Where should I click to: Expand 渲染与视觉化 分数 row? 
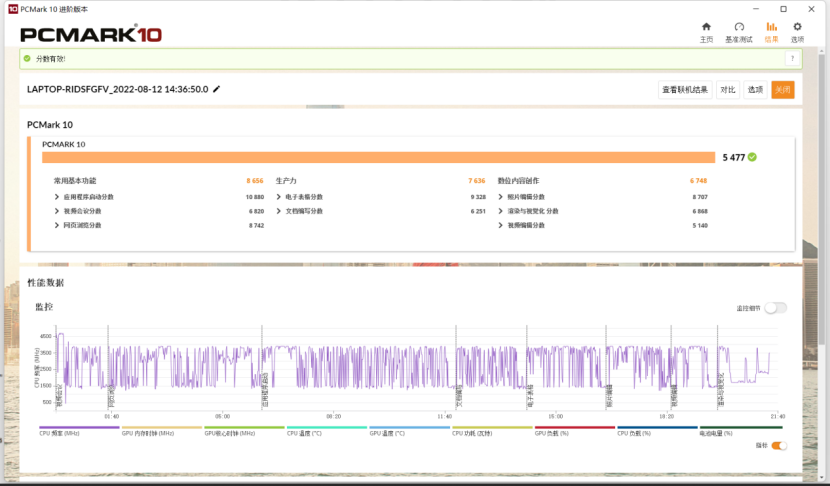[x=500, y=211]
